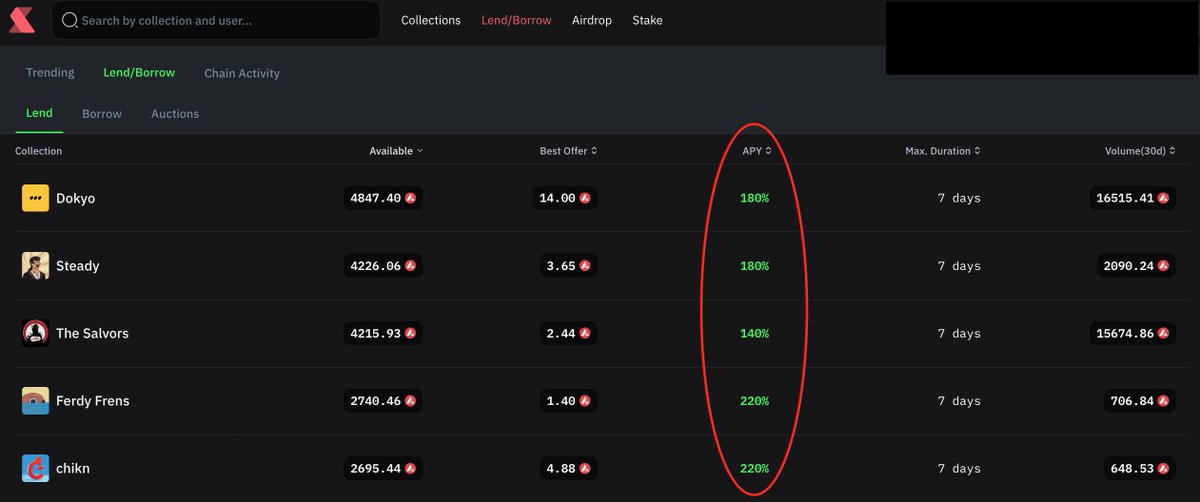
Task: Switch to the Borrow tab
Action: tap(102, 114)
